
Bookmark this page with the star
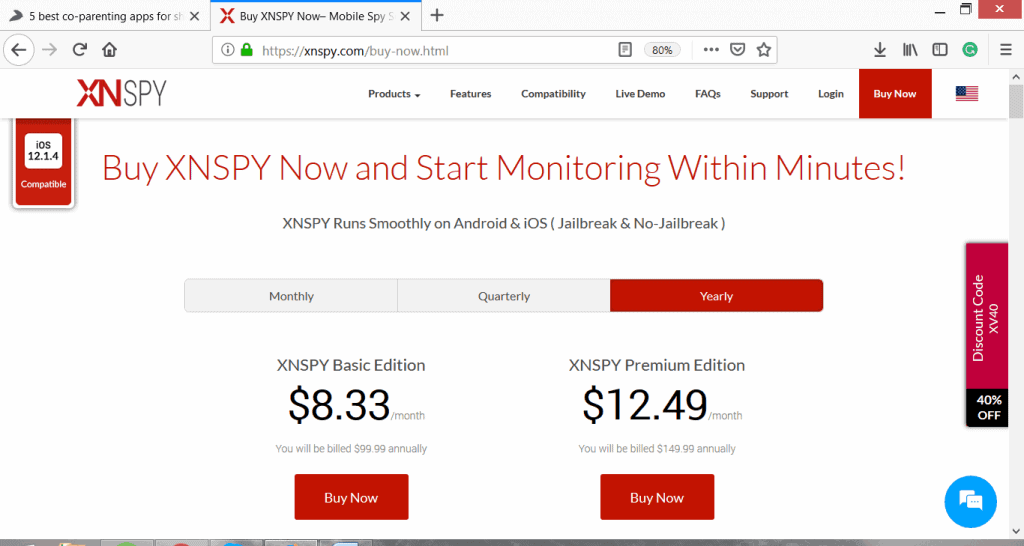coord(763,50)
